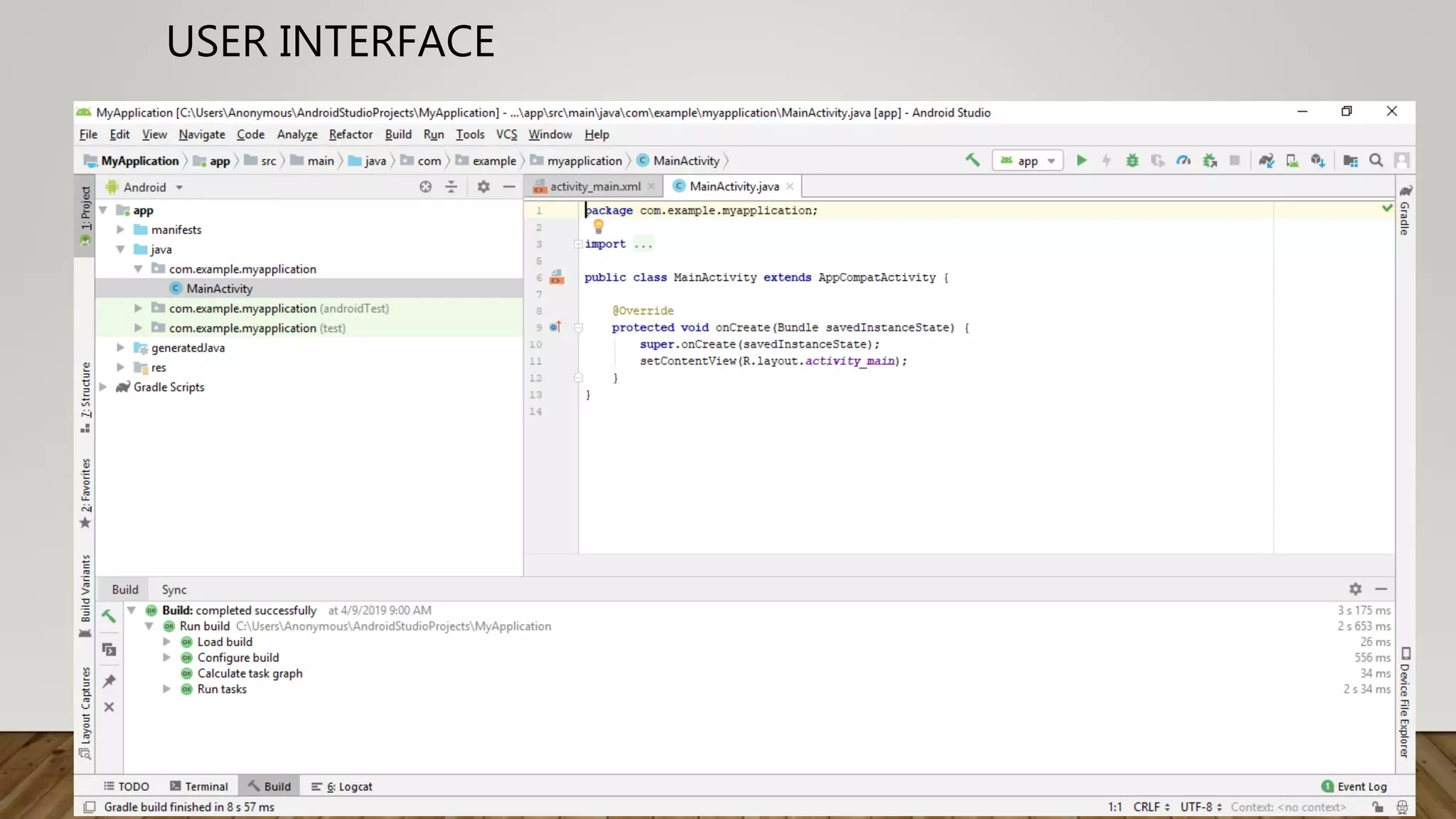The image size is (1456, 819).
Task: Expand Gradle Scripts node
Action: (103, 387)
